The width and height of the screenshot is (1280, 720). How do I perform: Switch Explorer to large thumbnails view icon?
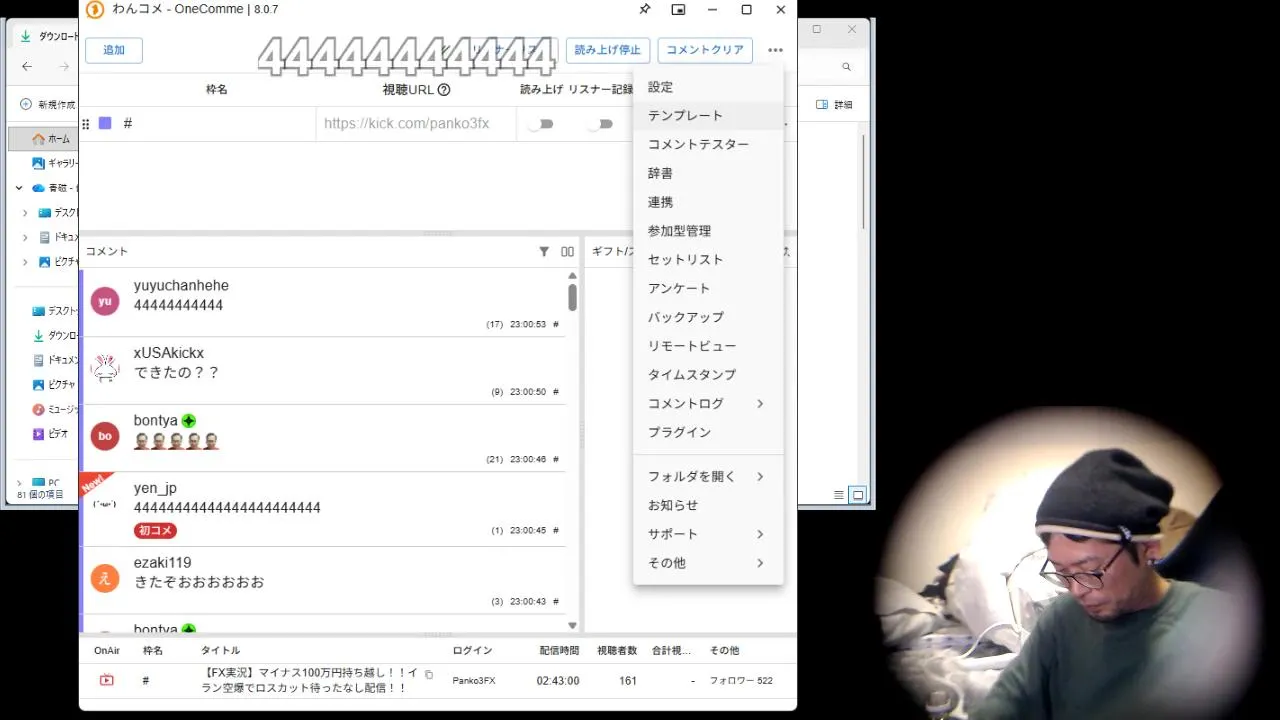(x=857, y=495)
